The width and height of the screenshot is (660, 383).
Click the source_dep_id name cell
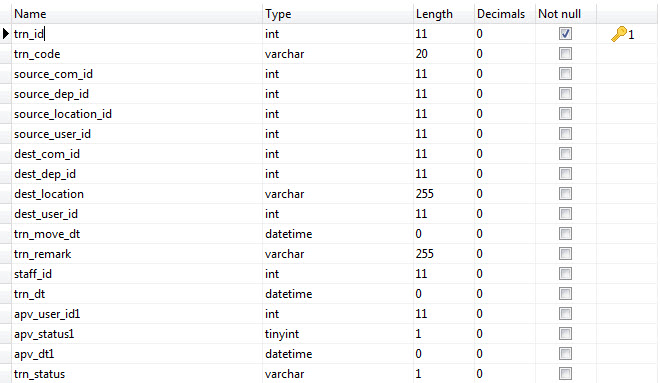137,93
